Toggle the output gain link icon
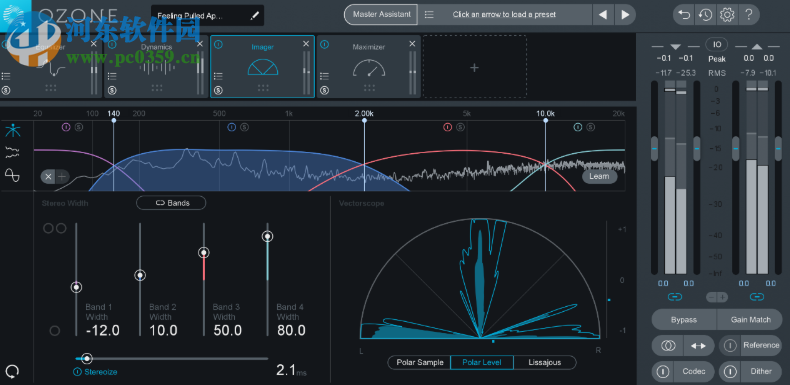The height and width of the screenshot is (385, 790). (757, 297)
